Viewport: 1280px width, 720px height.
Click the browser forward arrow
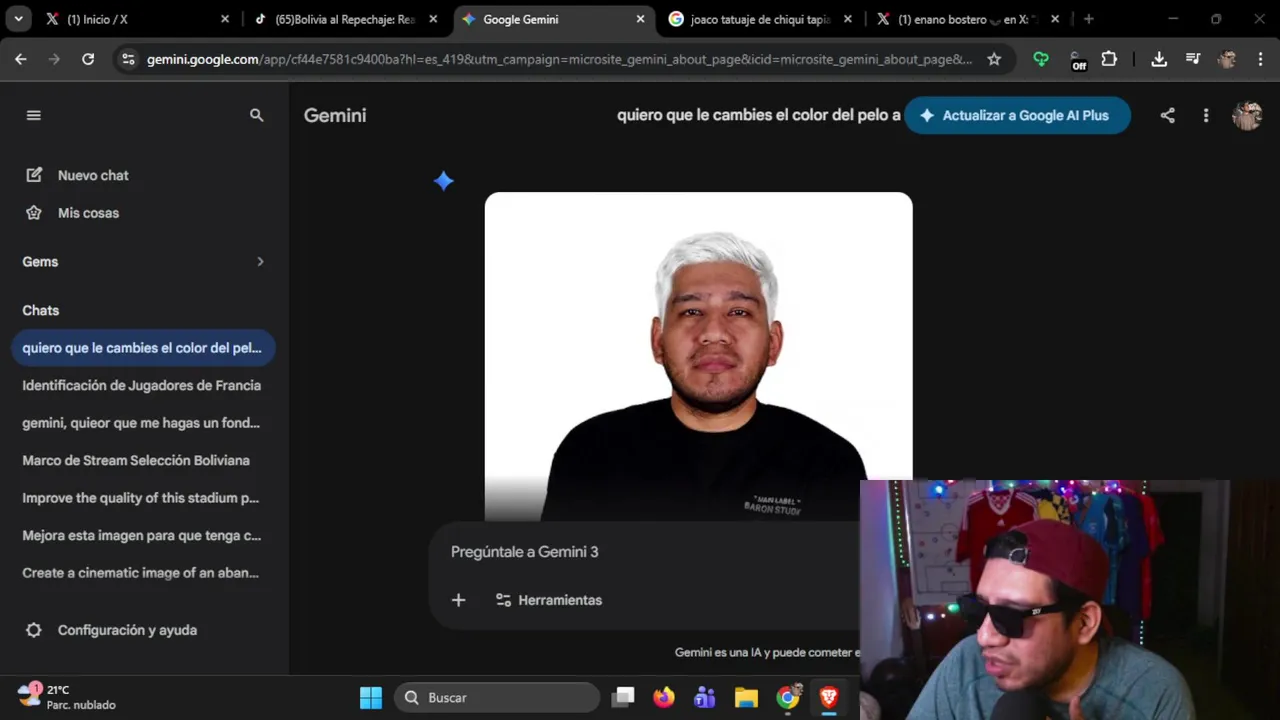point(54,59)
